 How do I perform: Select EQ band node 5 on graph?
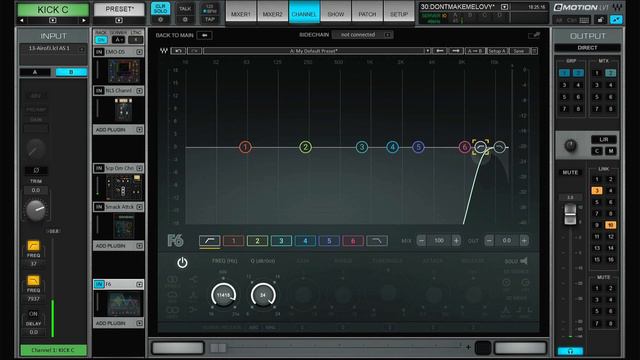[x=418, y=147]
